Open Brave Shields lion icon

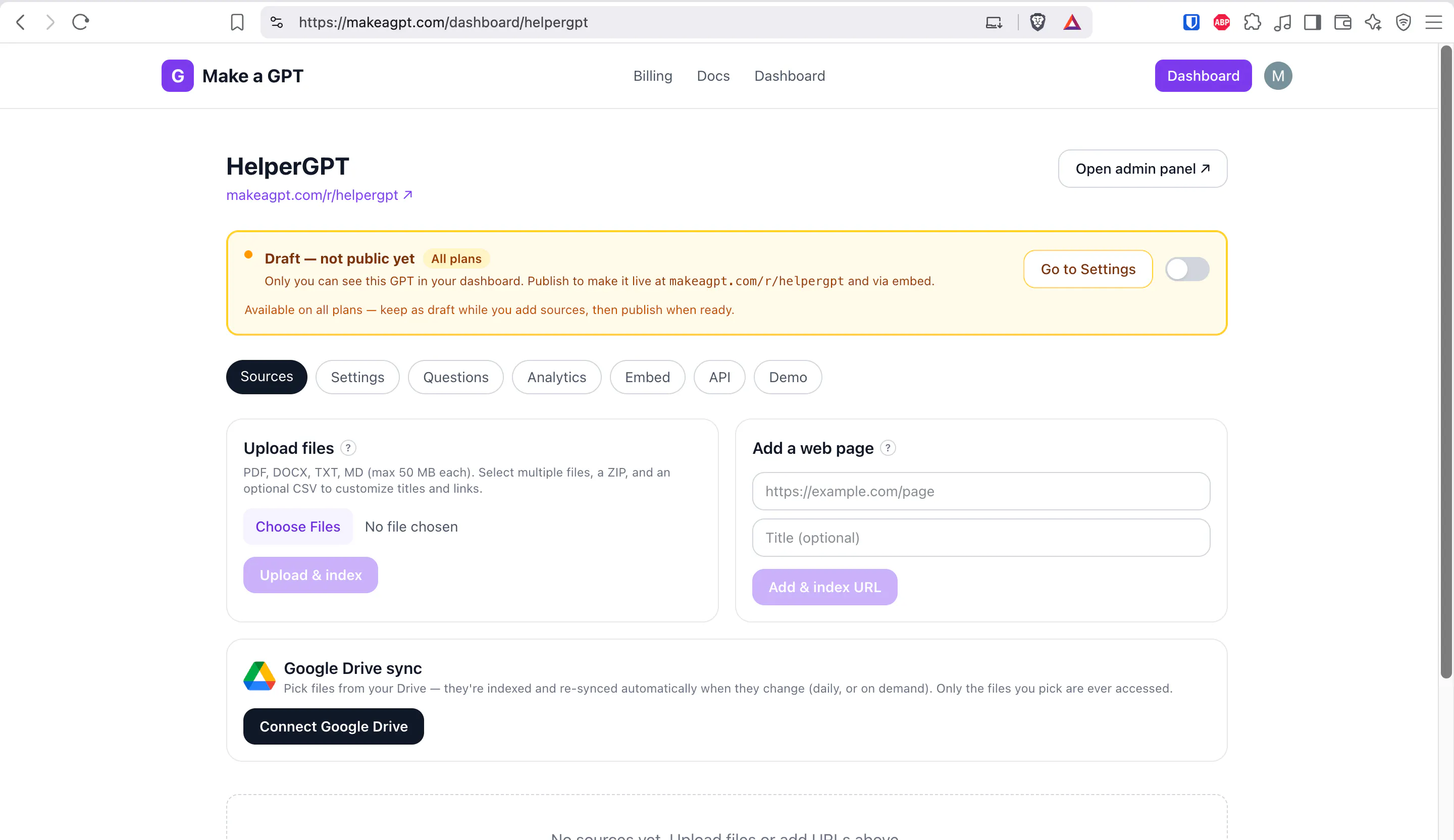pos(1037,23)
